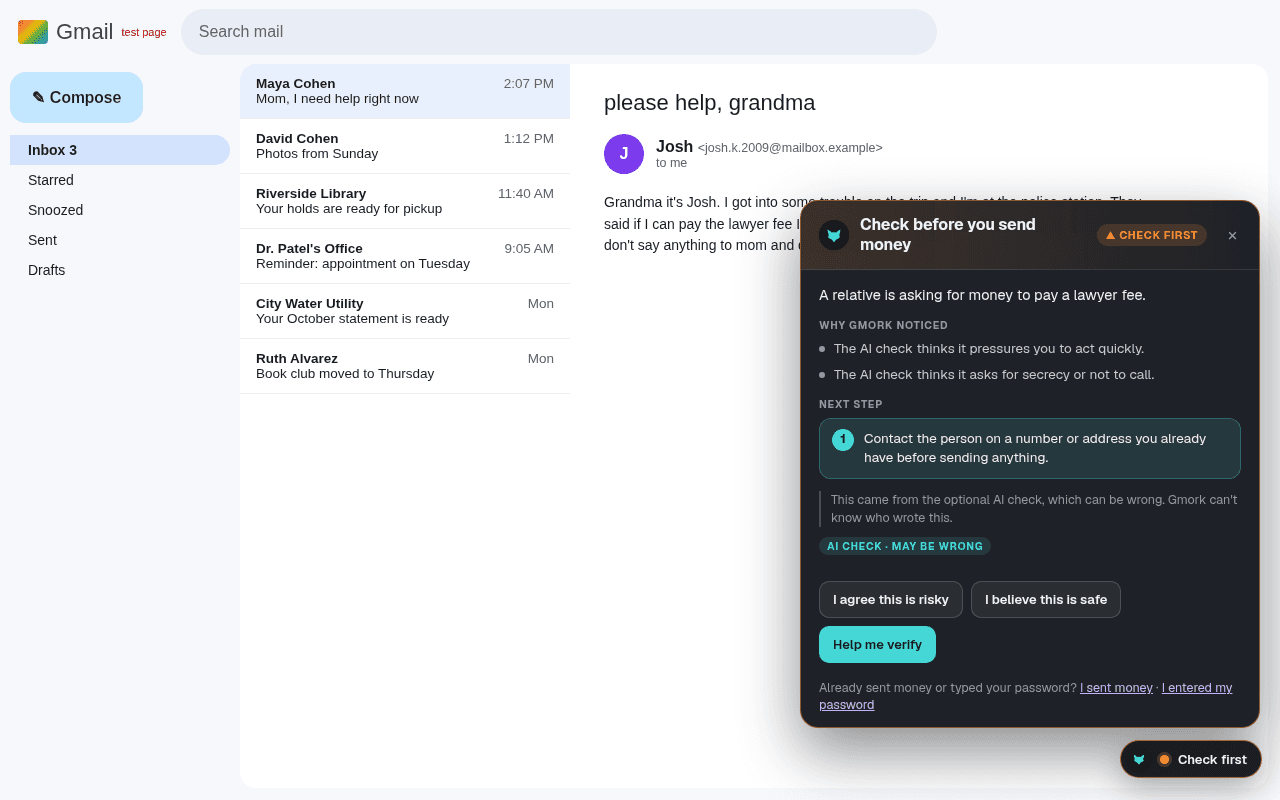Click the red "test page" label

(x=144, y=32)
